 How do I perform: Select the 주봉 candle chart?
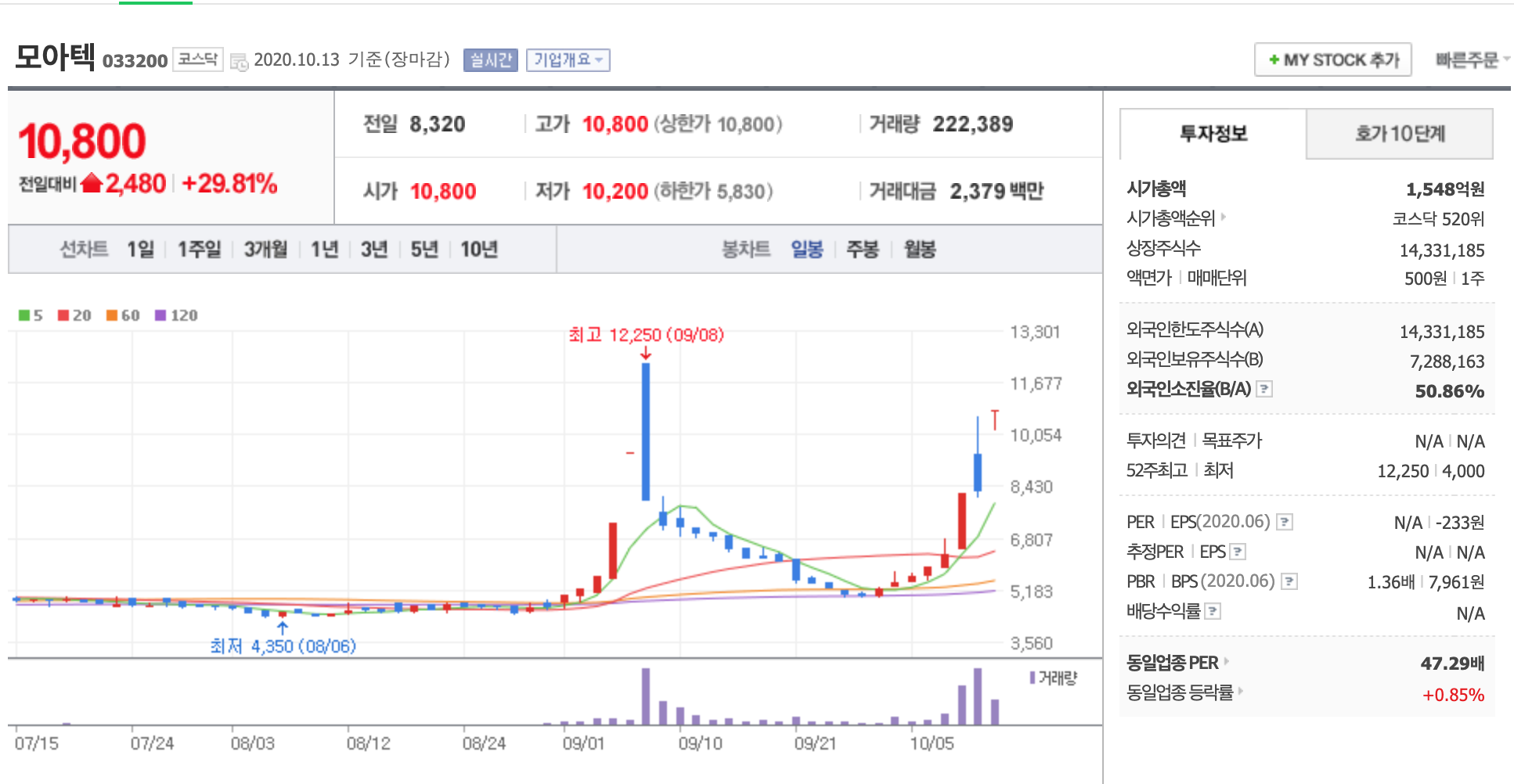click(863, 250)
